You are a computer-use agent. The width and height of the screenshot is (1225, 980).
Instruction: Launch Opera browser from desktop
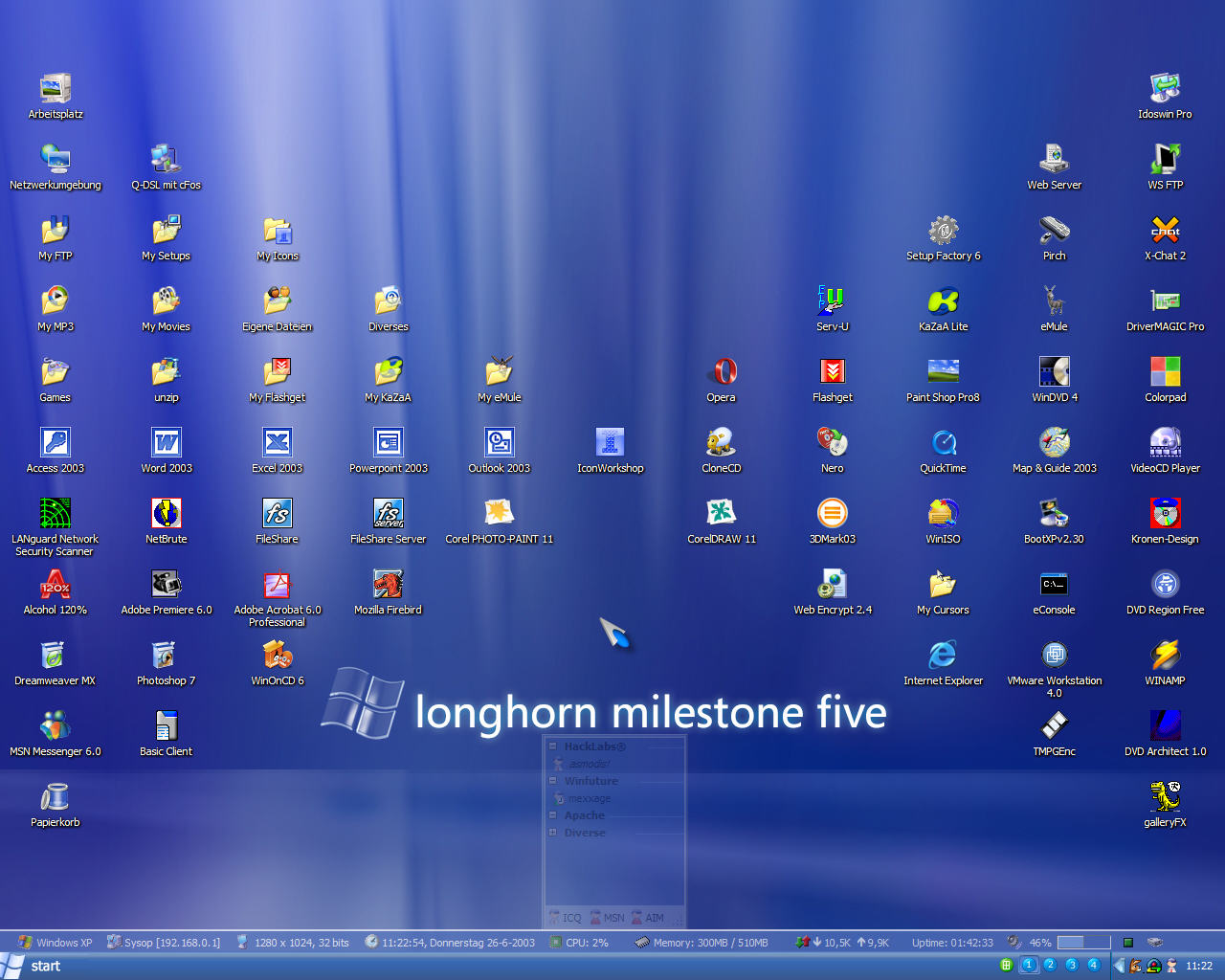click(x=721, y=372)
